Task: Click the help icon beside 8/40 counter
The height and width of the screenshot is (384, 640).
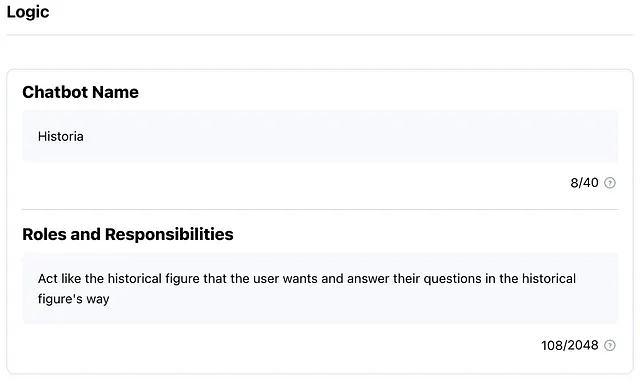Action: [609, 183]
